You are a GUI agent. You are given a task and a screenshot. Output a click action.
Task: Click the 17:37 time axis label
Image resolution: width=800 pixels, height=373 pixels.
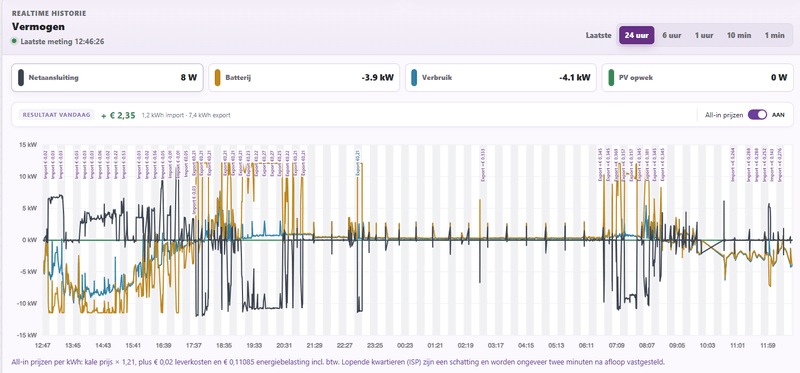tap(193, 345)
